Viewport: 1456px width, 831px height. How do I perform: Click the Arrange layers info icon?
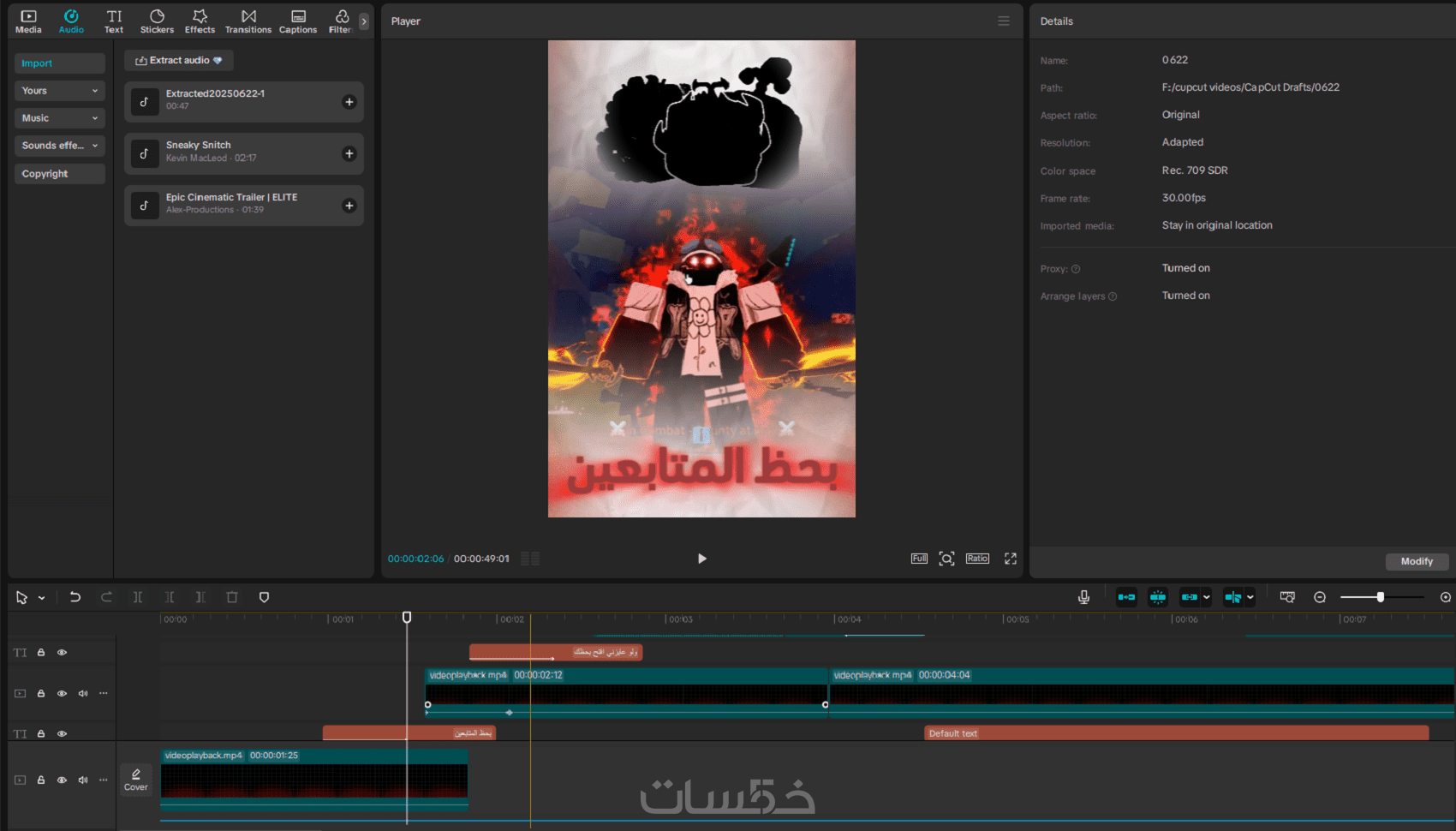pyautogui.click(x=1113, y=296)
